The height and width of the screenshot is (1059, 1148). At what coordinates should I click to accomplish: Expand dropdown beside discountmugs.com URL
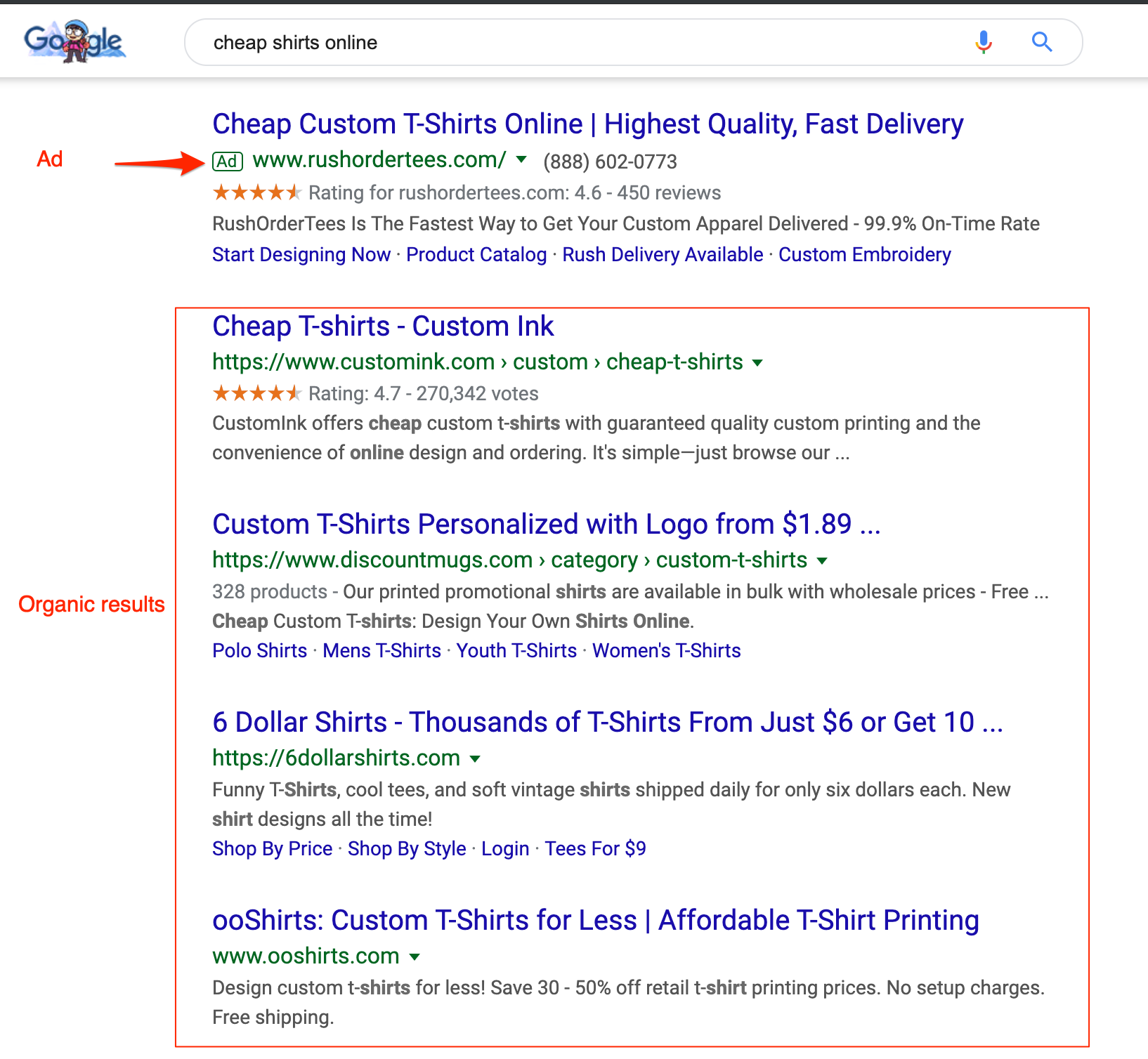(822, 561)
